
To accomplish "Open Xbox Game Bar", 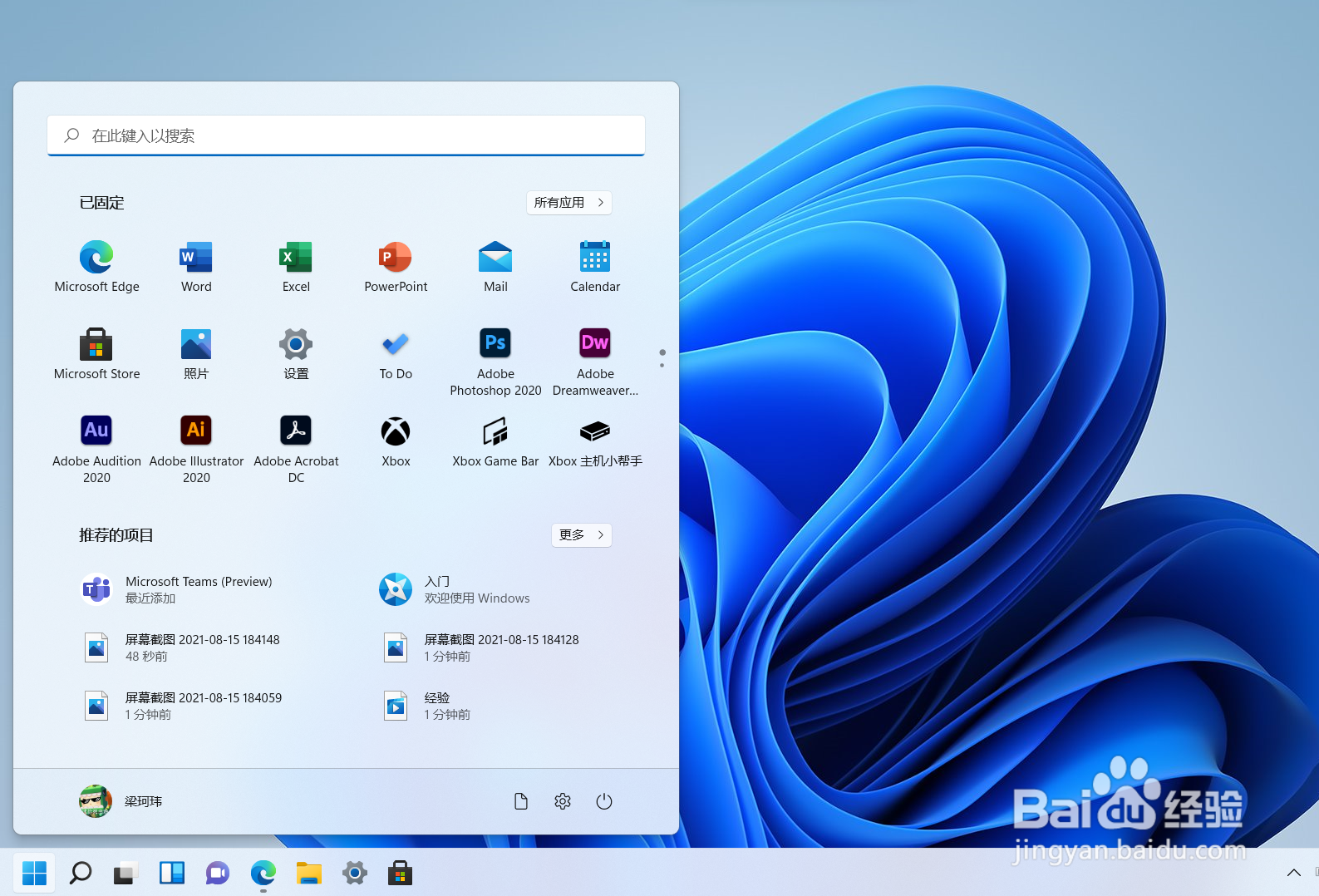I will [x=495, y=441].
